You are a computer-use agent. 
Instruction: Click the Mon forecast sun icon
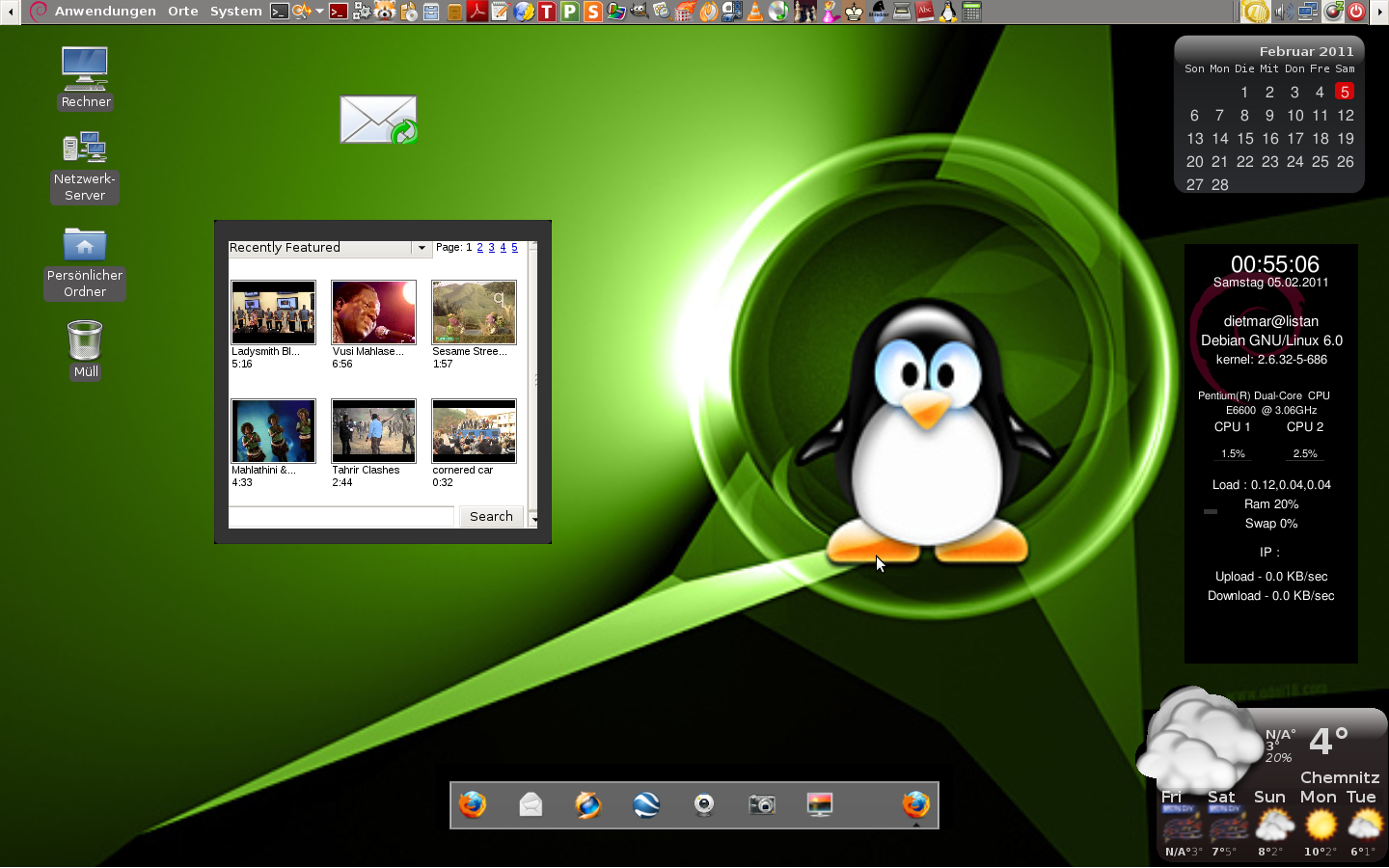point(1321,826)
